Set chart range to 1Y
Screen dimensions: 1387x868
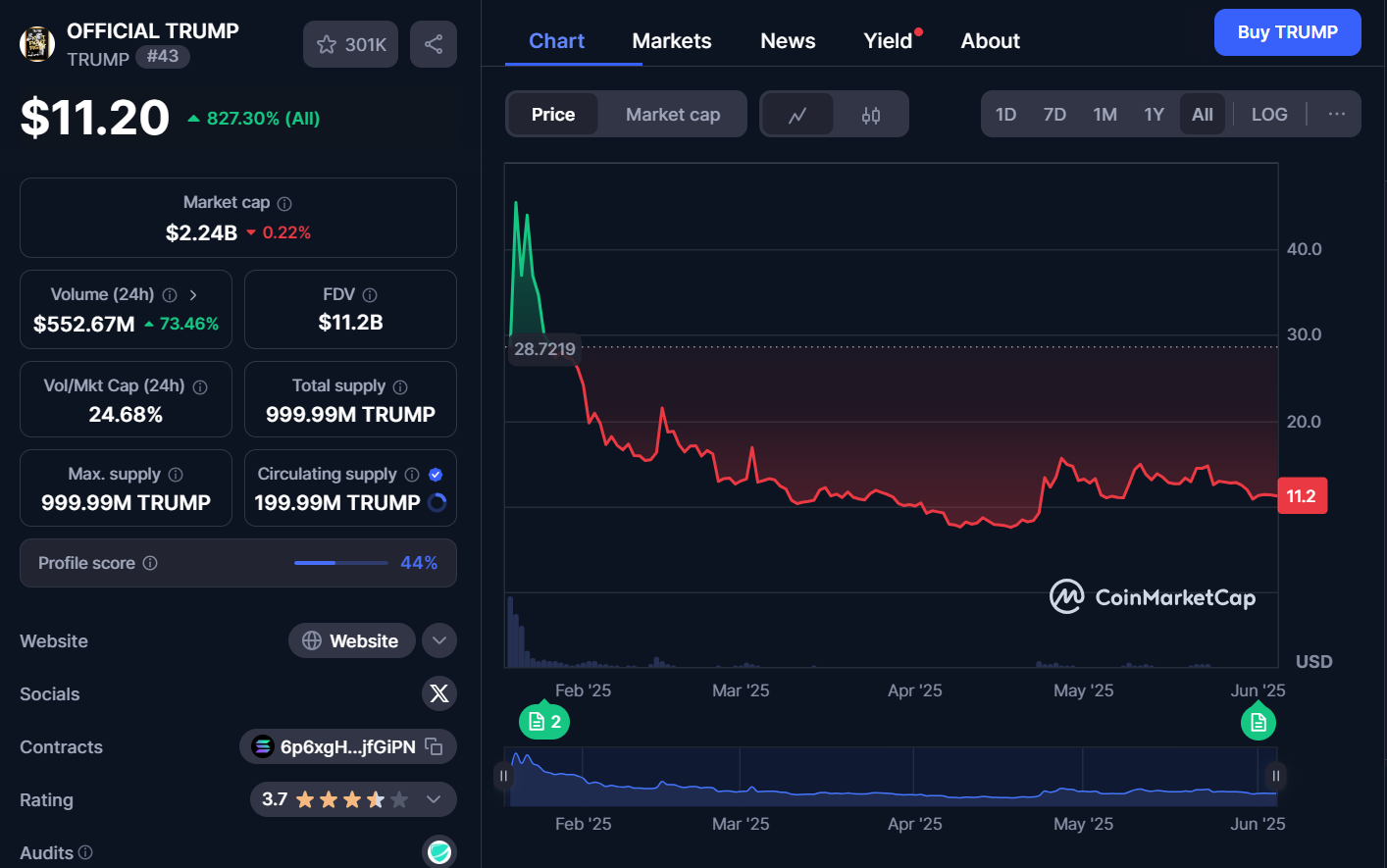pyautogui.click(x=1154, y=115)
